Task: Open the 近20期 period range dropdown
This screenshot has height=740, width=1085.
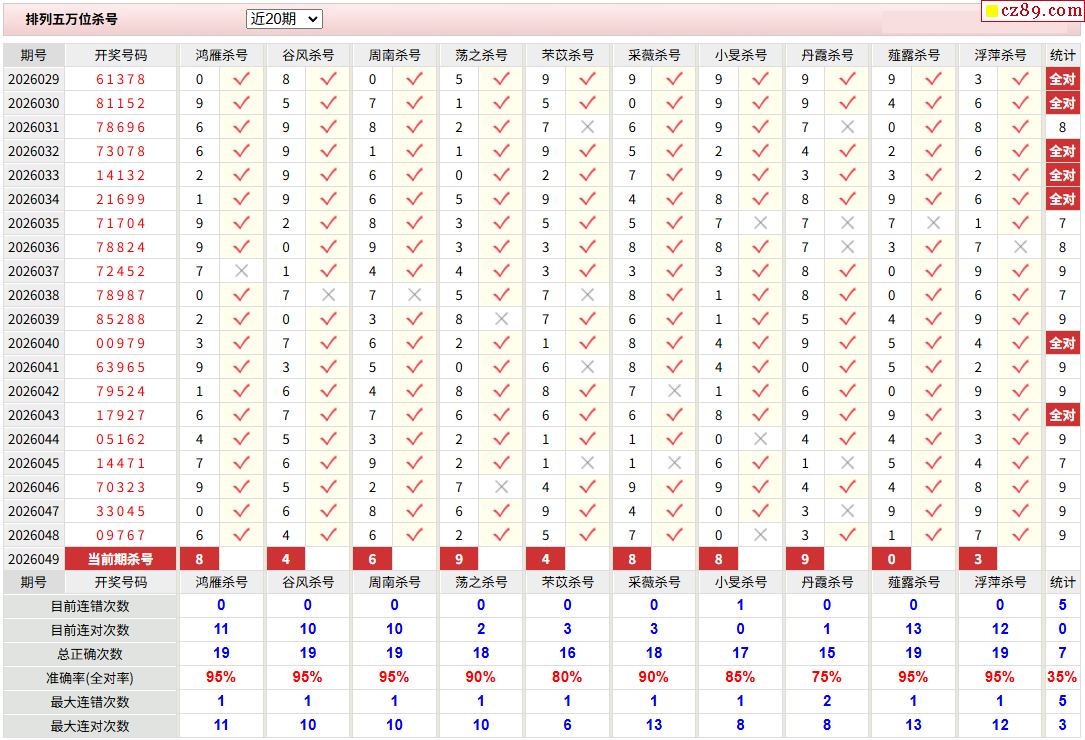Action: click(x=284, y=19)
